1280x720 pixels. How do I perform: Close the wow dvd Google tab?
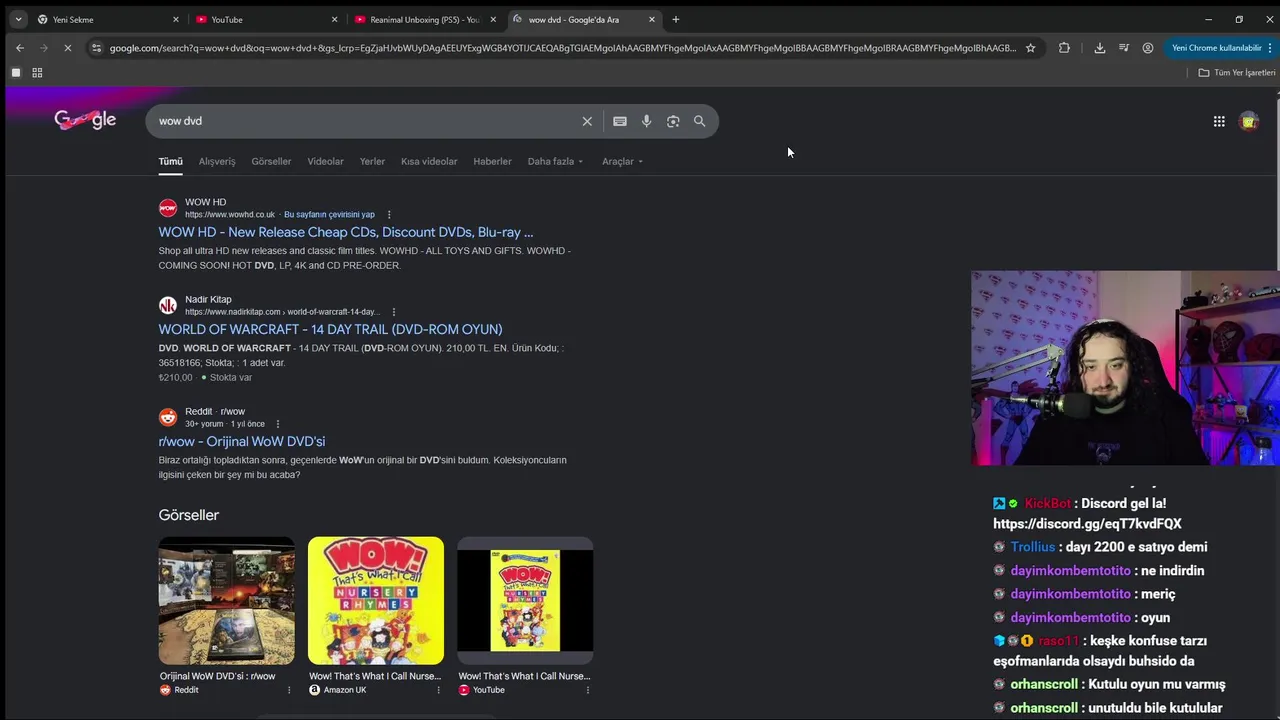[652, 19]
